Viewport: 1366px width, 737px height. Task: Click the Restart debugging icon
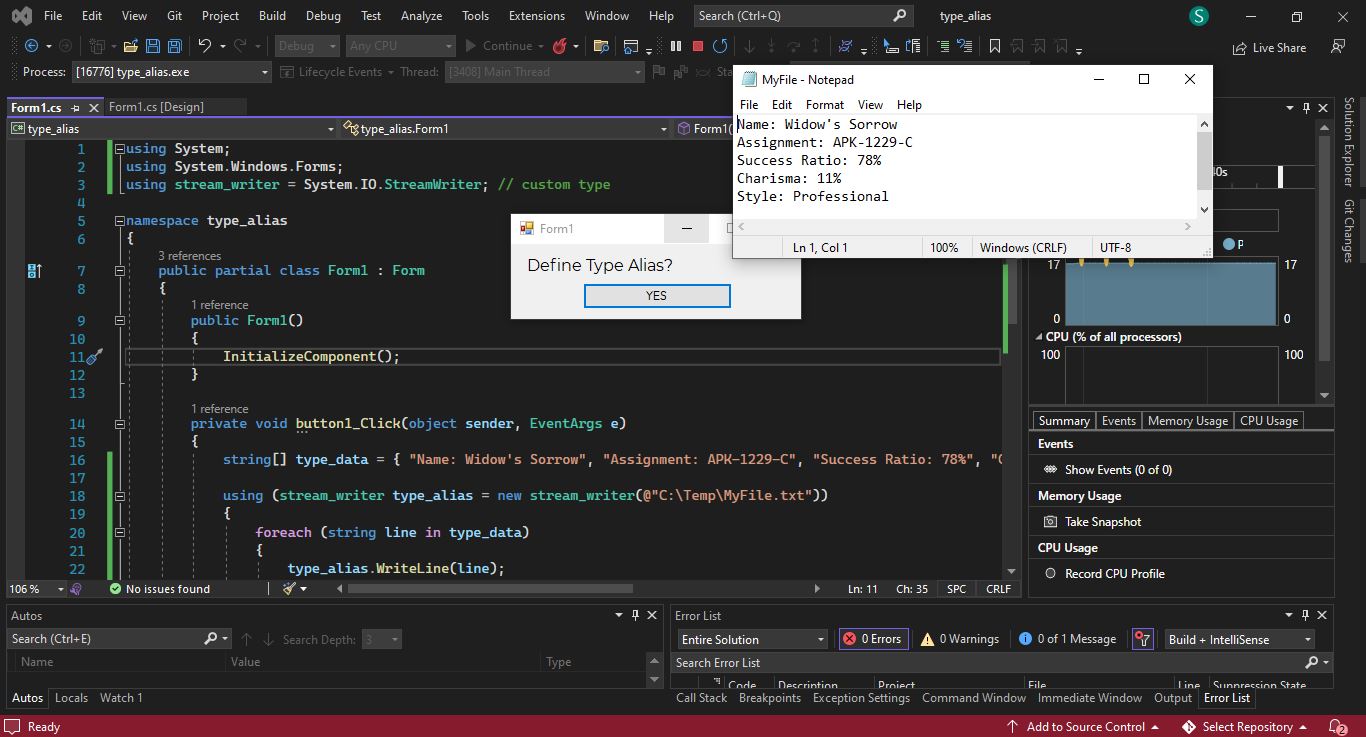[719, 46]
